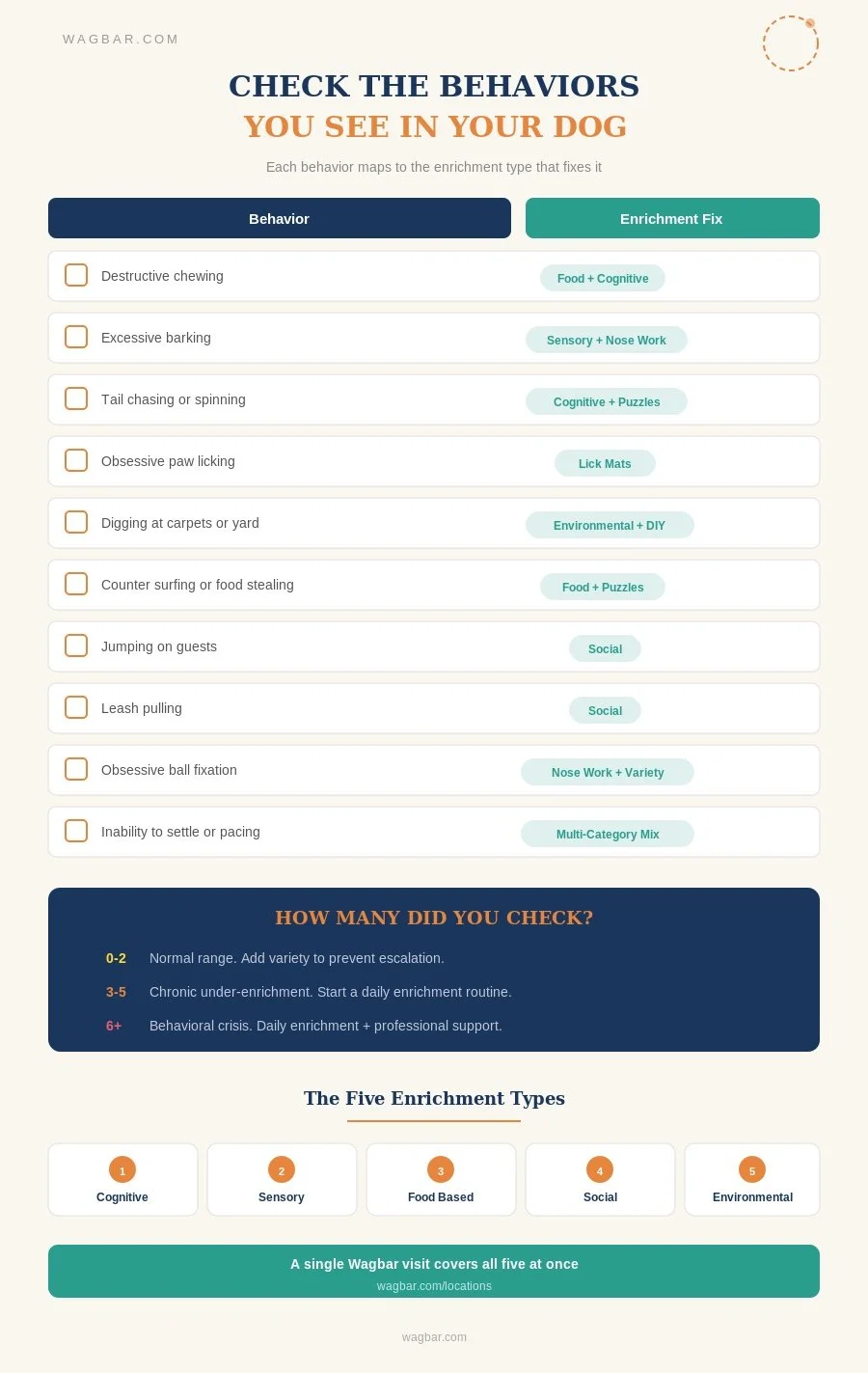The width and height of the screenshot is (868, 1373).
Task: Click the Nose Work + Variety pill
Action: pos(608,772)
